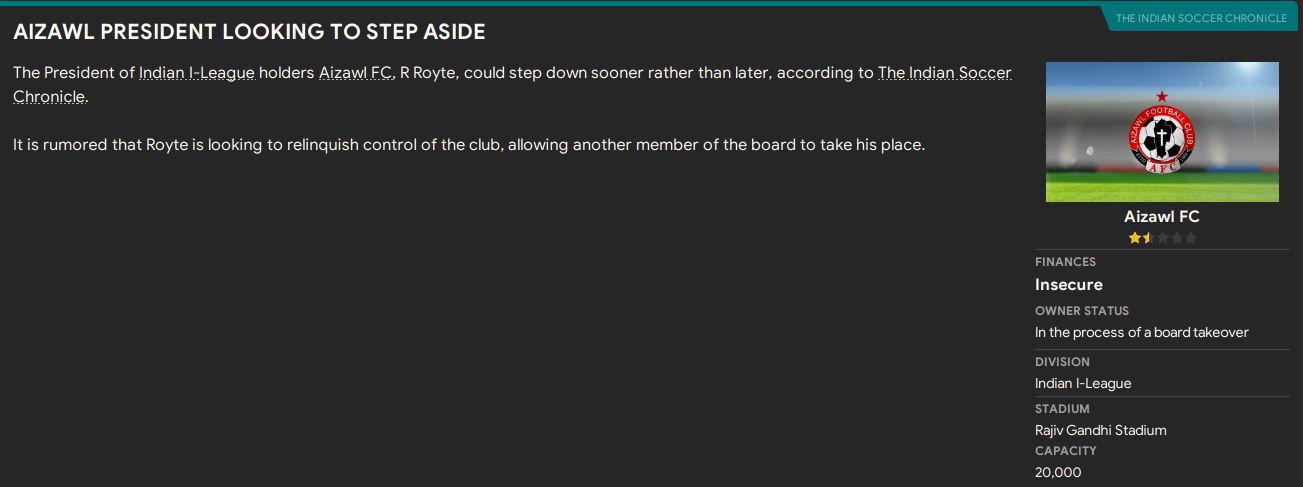This screenshot has height=487, width=1303.
Task: Click the paragraph about Royte relinquishing control
Action: (x=469, y=145)
